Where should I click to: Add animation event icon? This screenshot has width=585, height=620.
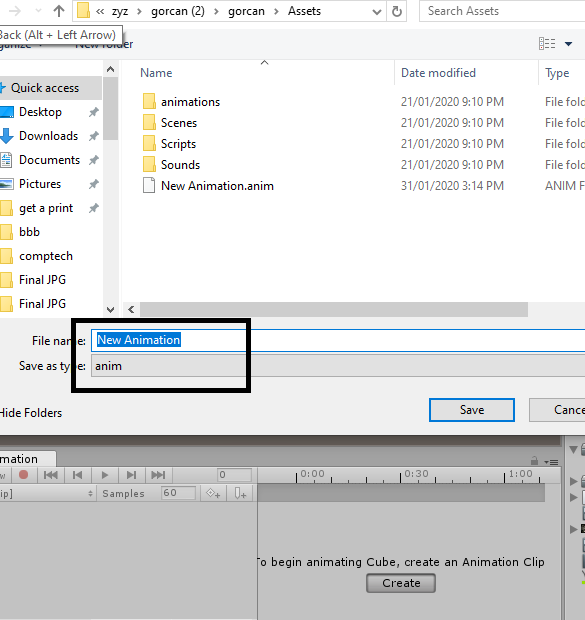click(240, 493)
